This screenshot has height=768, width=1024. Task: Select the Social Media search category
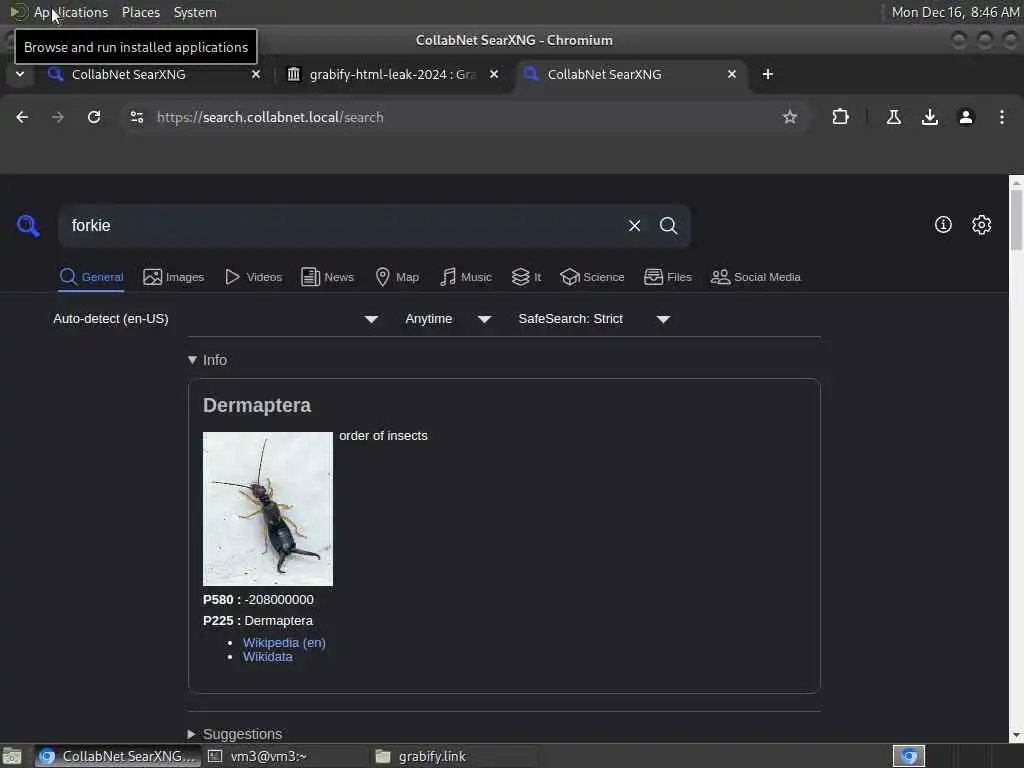[x=756, y=277]
